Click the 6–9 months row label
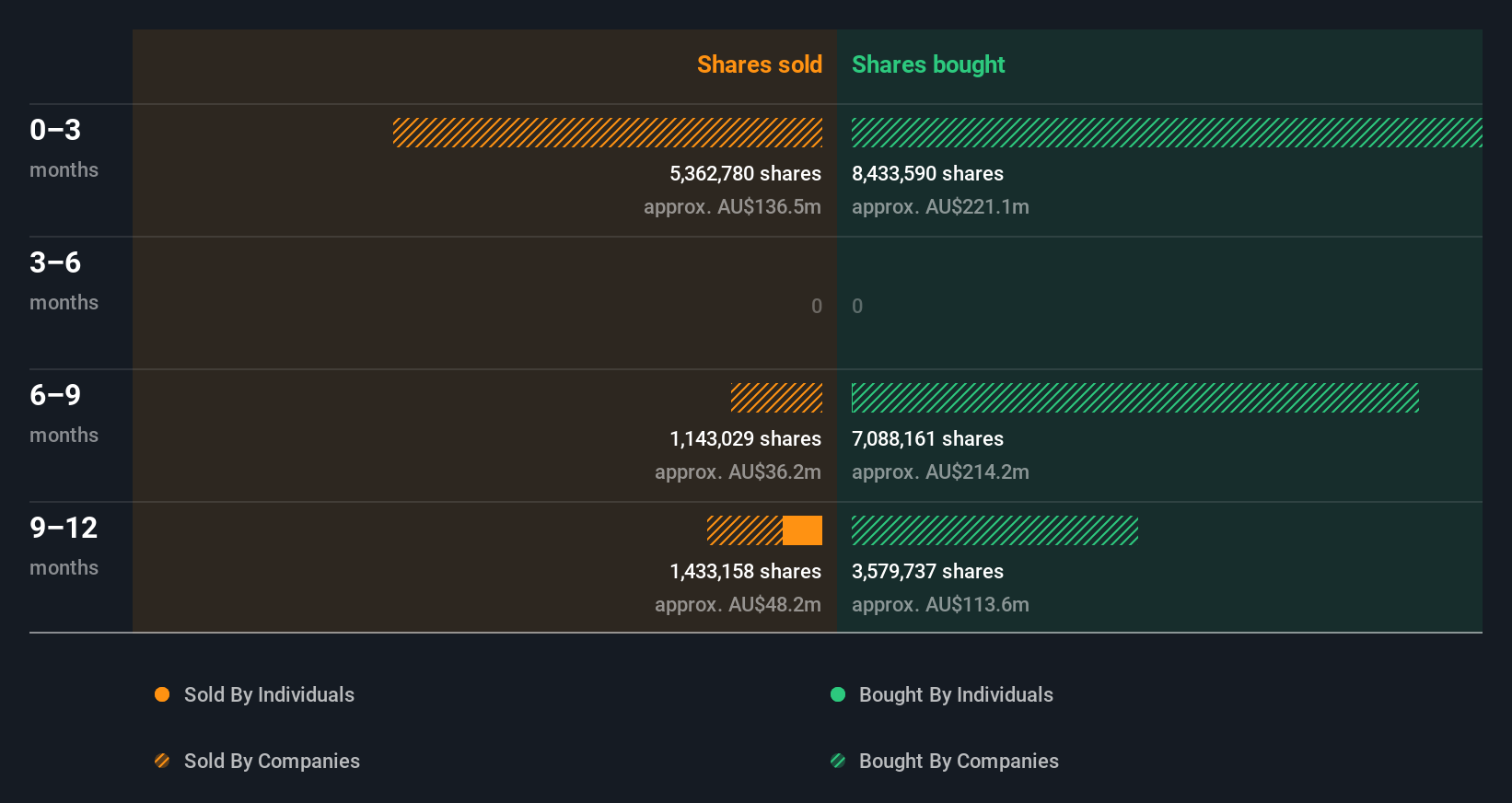 tap(64, 413)
